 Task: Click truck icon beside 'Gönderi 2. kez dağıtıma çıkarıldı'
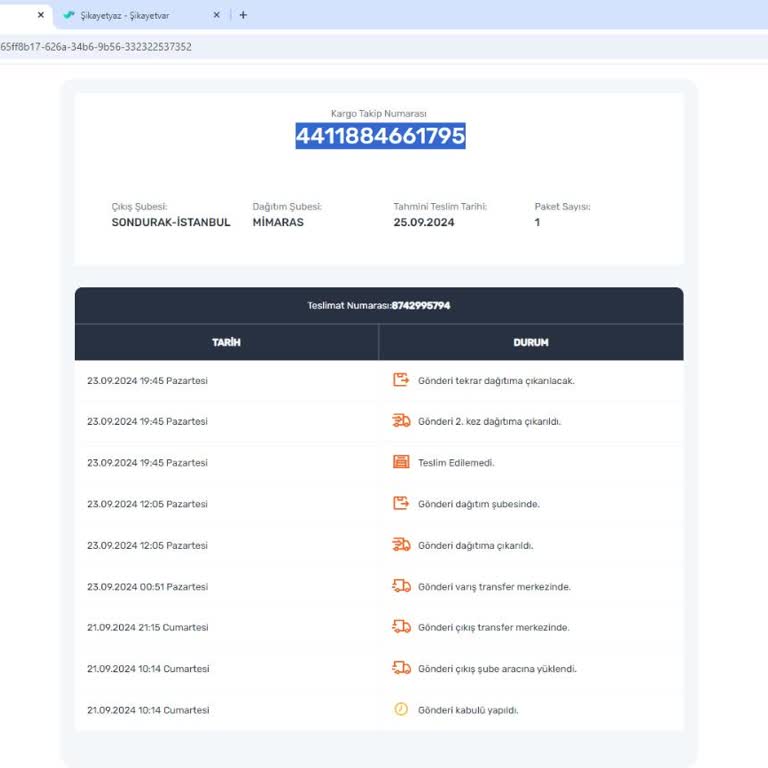click(x=401, y=421)
